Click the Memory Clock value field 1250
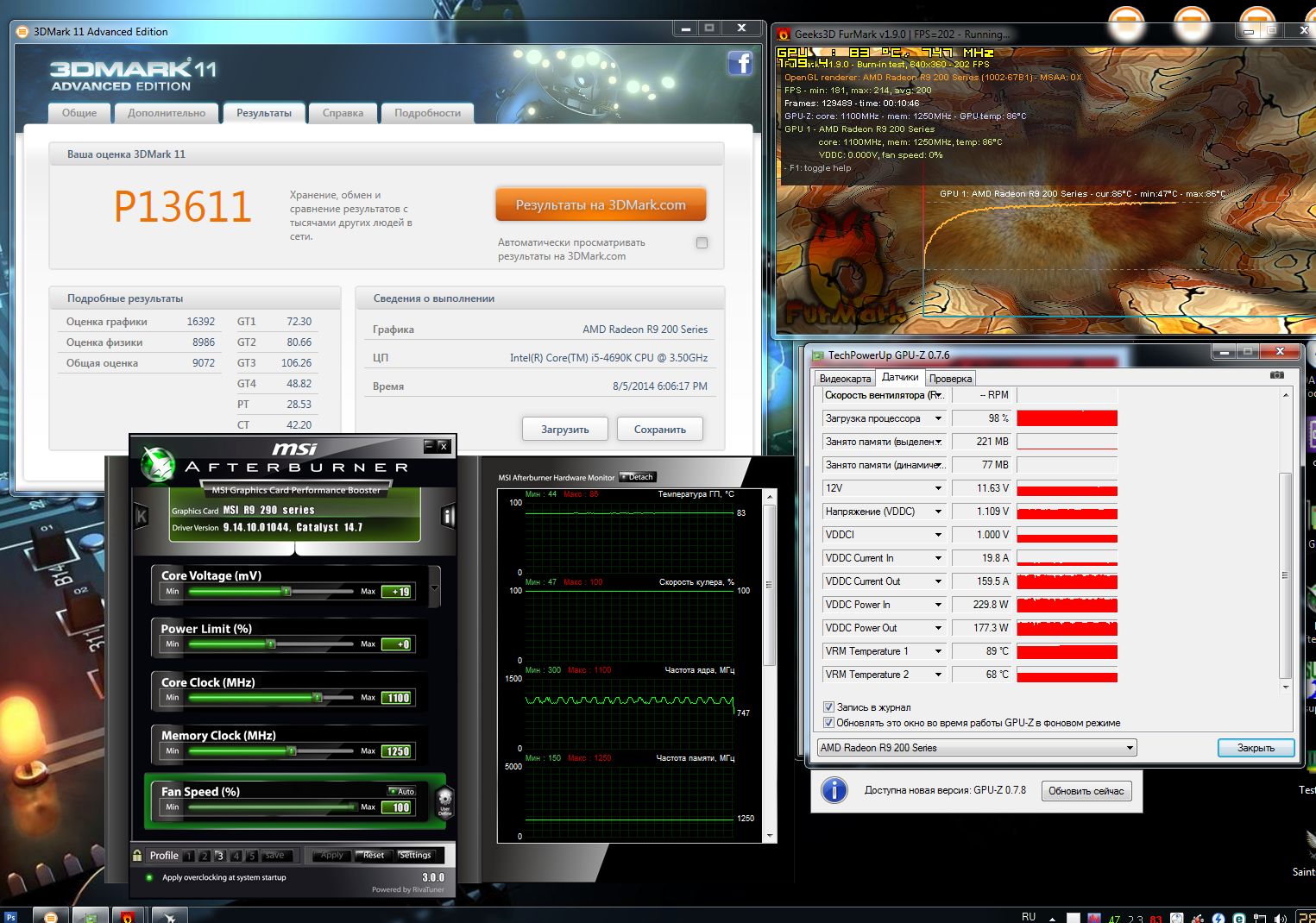 [398, 751]
